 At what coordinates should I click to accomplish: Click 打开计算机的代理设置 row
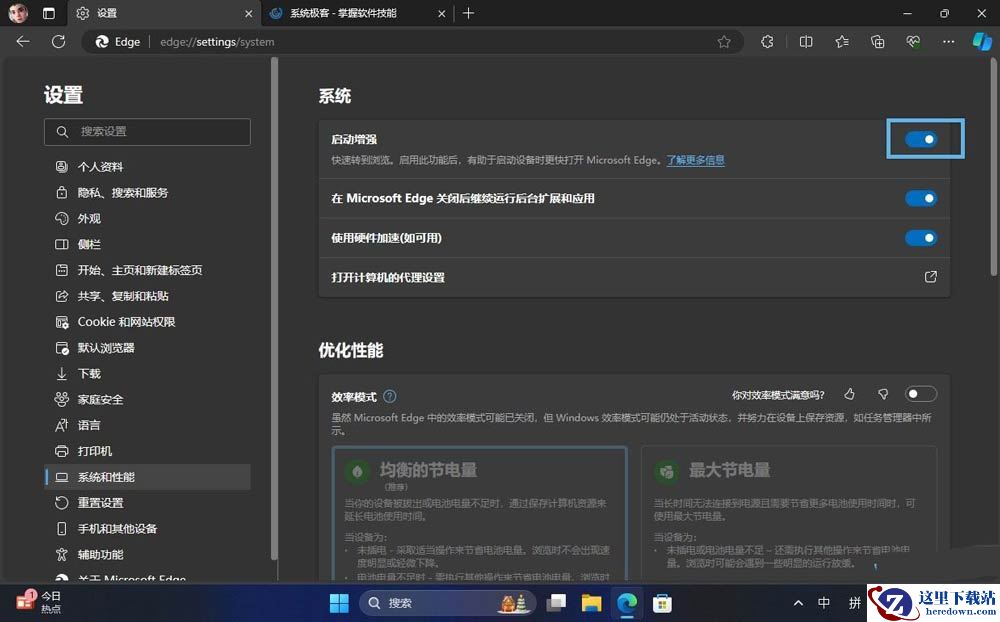(634, 277)
